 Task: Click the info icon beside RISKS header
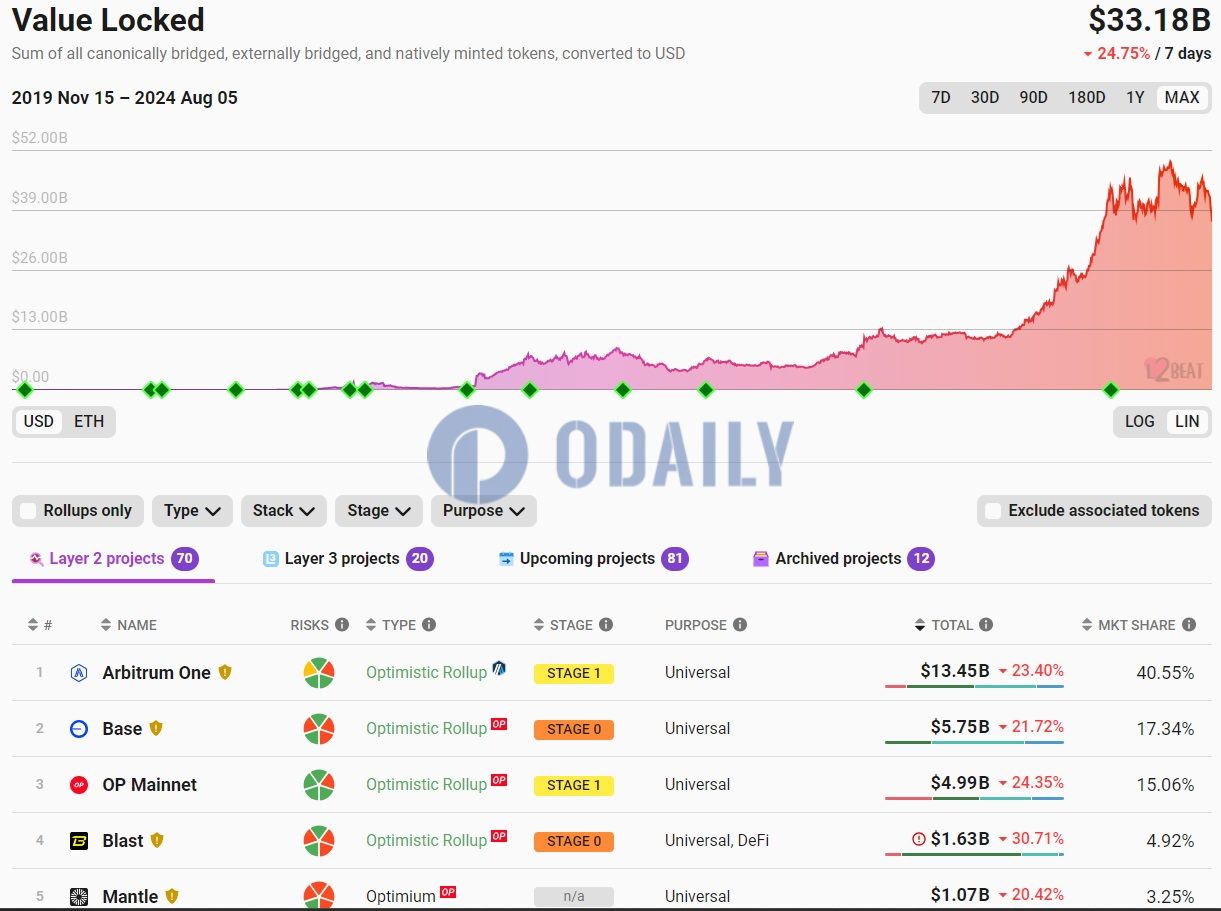point(342,625)
